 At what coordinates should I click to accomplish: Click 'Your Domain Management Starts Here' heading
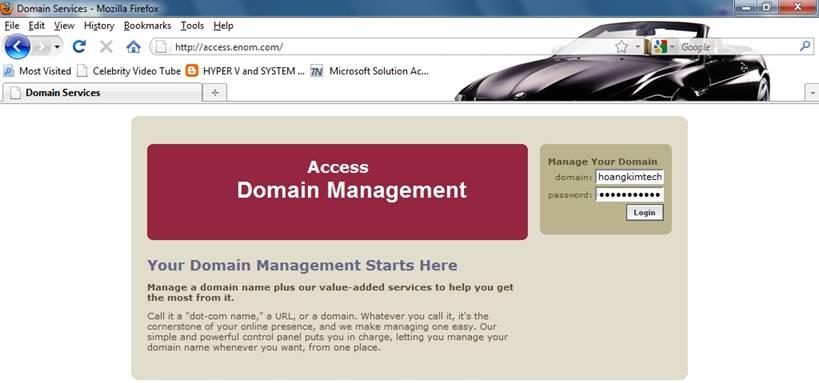point(302,265)
